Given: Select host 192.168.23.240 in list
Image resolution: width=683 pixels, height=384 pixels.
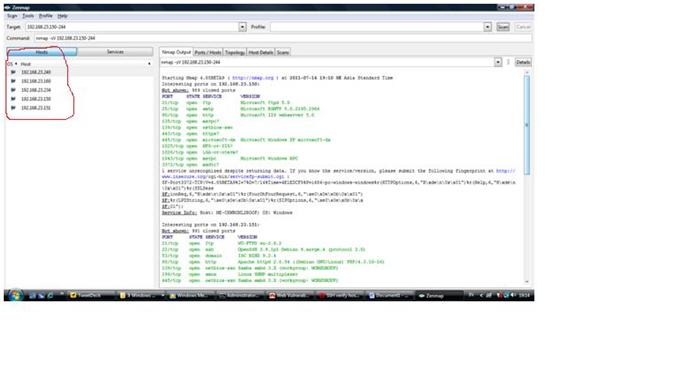Looking at the screenshot, I should 36,72.
